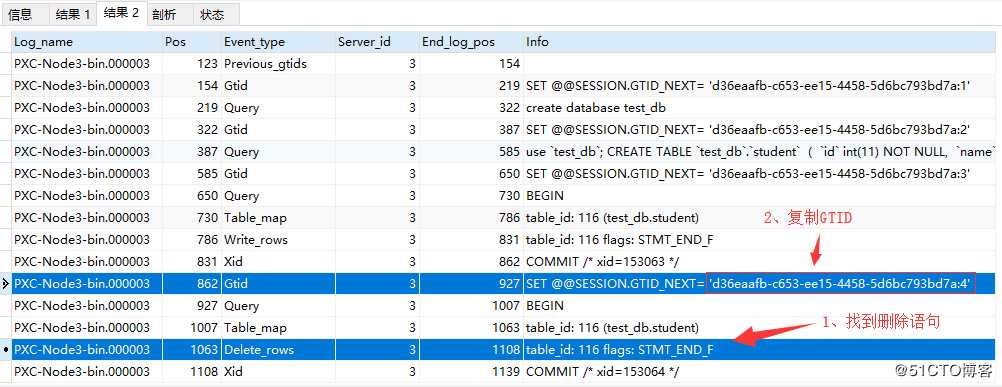Viewport: 1002px width, 387px height.
Task: Click the Query event cell at Pos 387
Action: (x=278, y=152)
